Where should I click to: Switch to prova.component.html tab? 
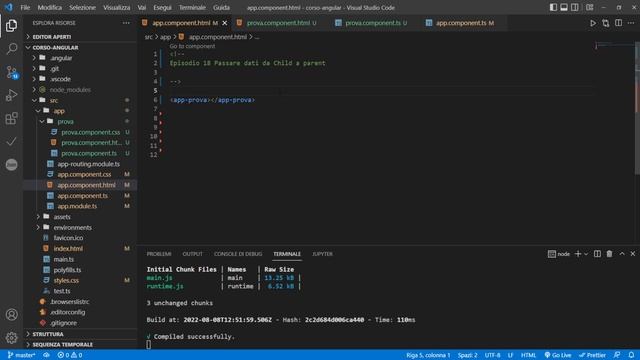click(278, 23)
